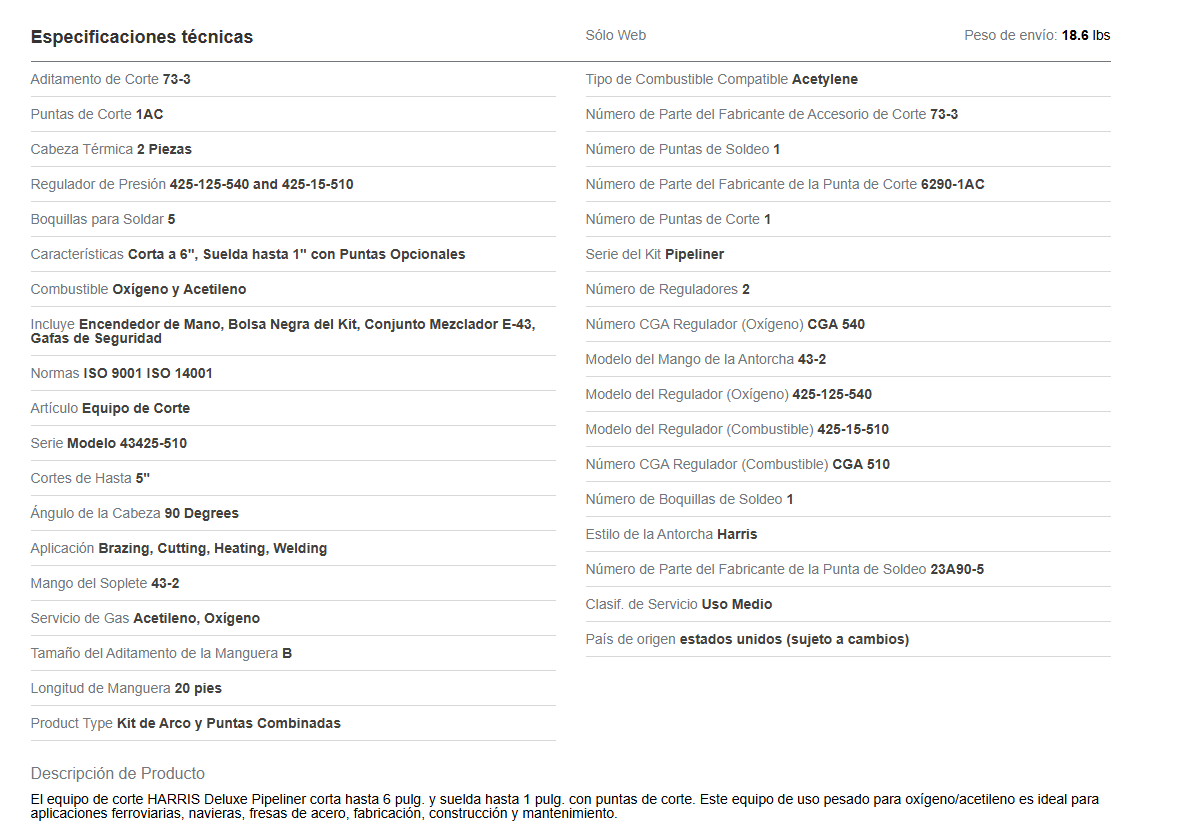Click the Serie del Kit Pipeliner row
Viewport: 1182px width, 832px height.
click(654, 254)
